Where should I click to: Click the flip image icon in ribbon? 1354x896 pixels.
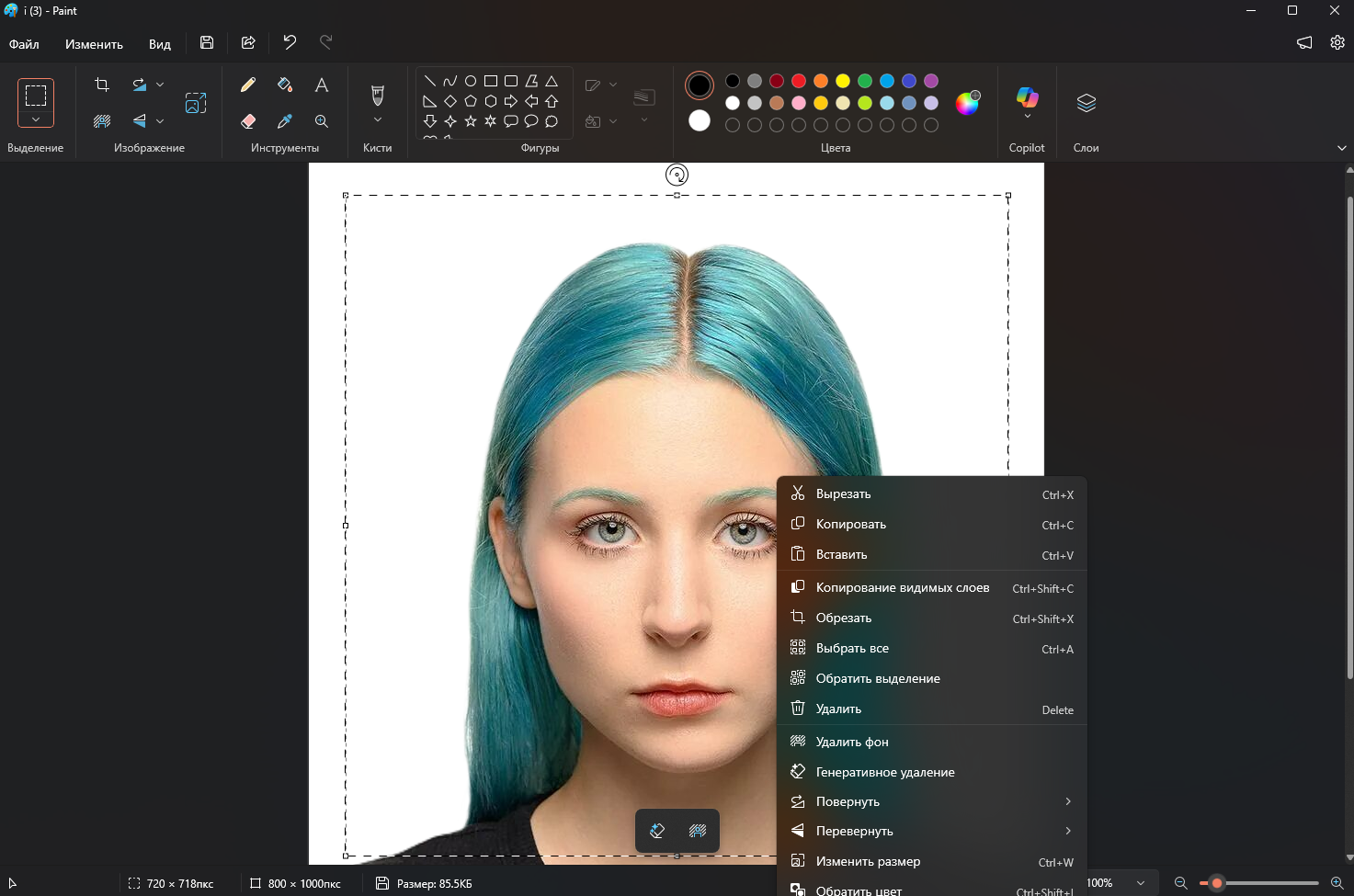coord(139,120)
